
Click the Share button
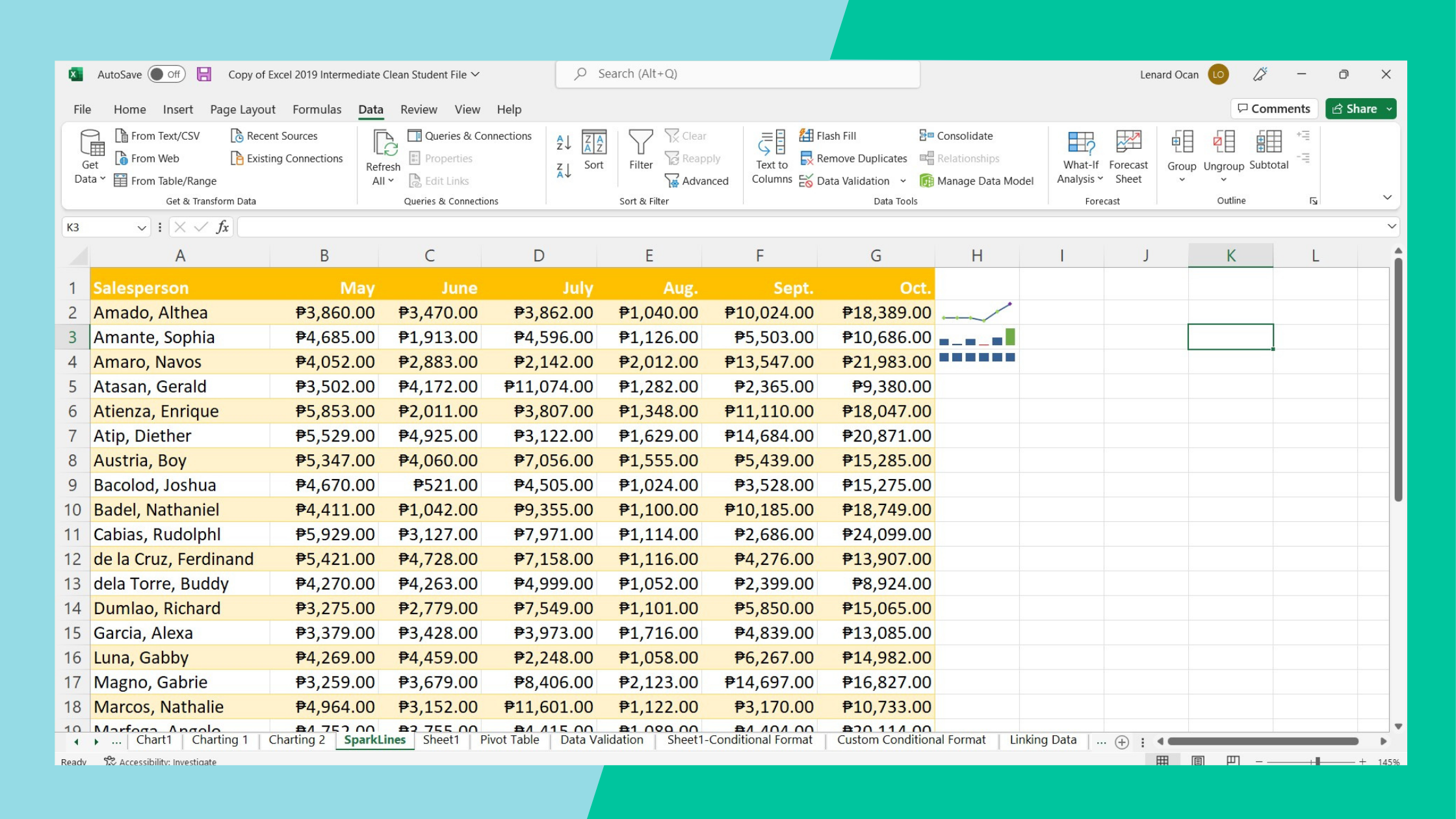tap(1354, 109)
